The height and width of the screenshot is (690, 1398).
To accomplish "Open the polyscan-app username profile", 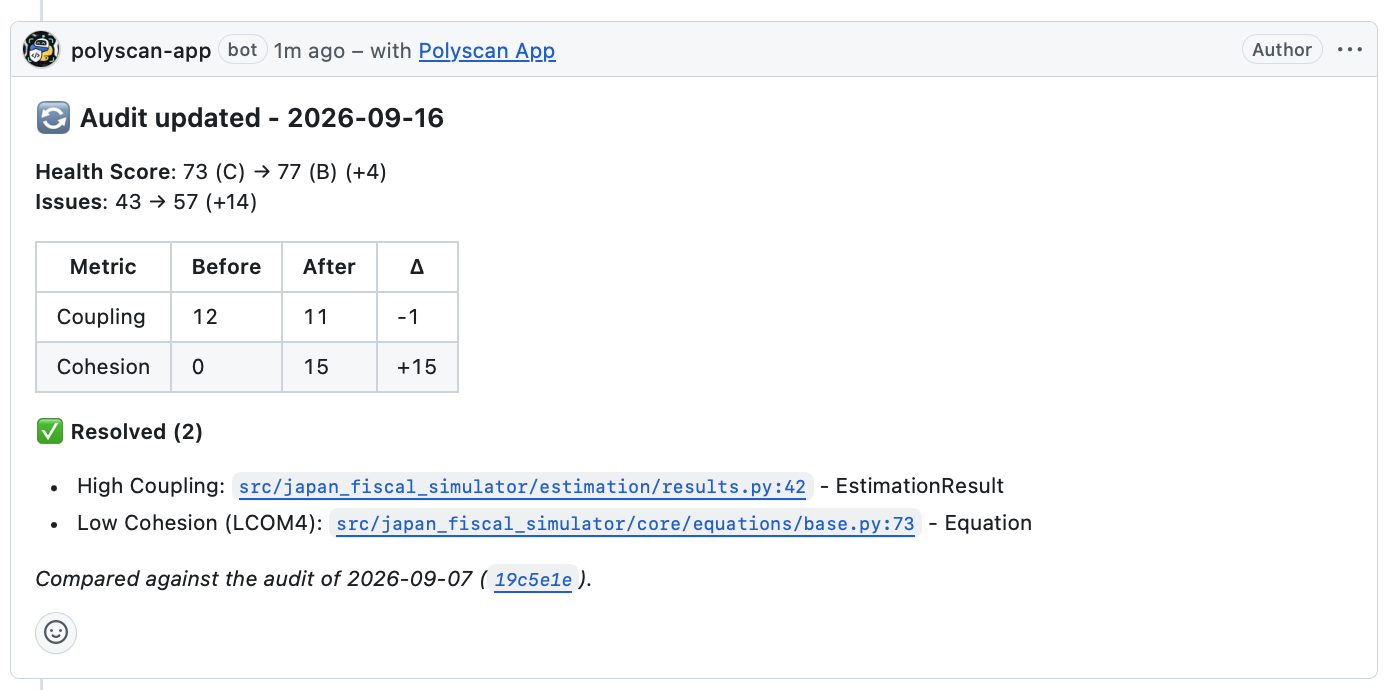I will (x=141, y=50).
